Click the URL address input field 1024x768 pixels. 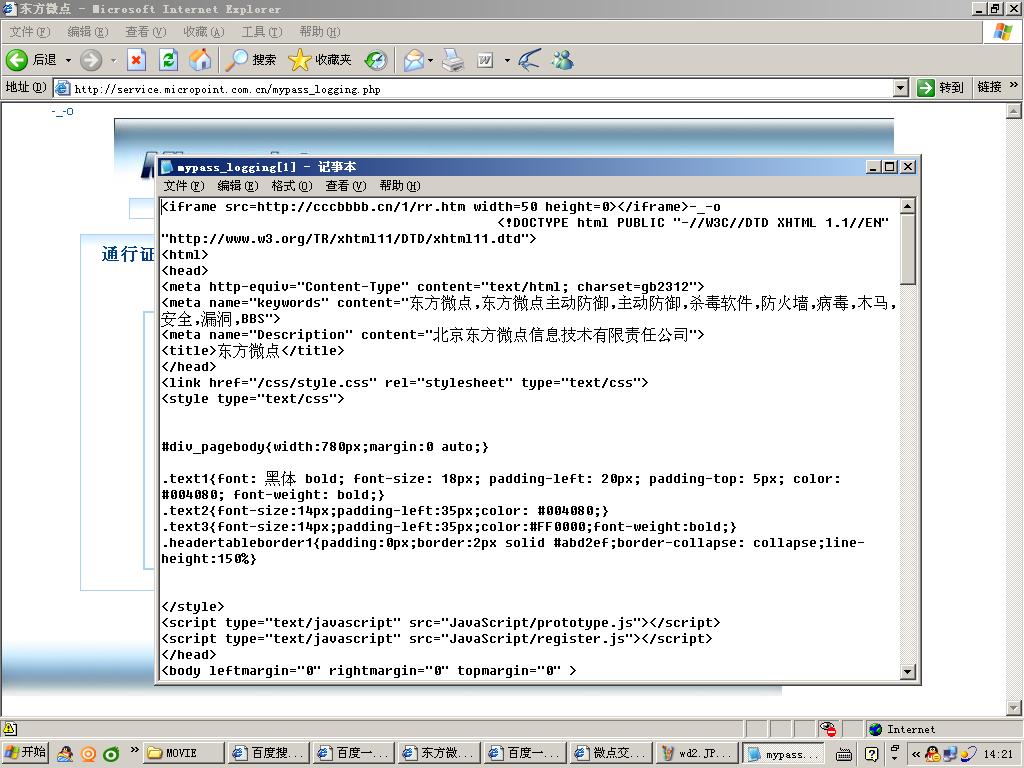click(483, 89)
